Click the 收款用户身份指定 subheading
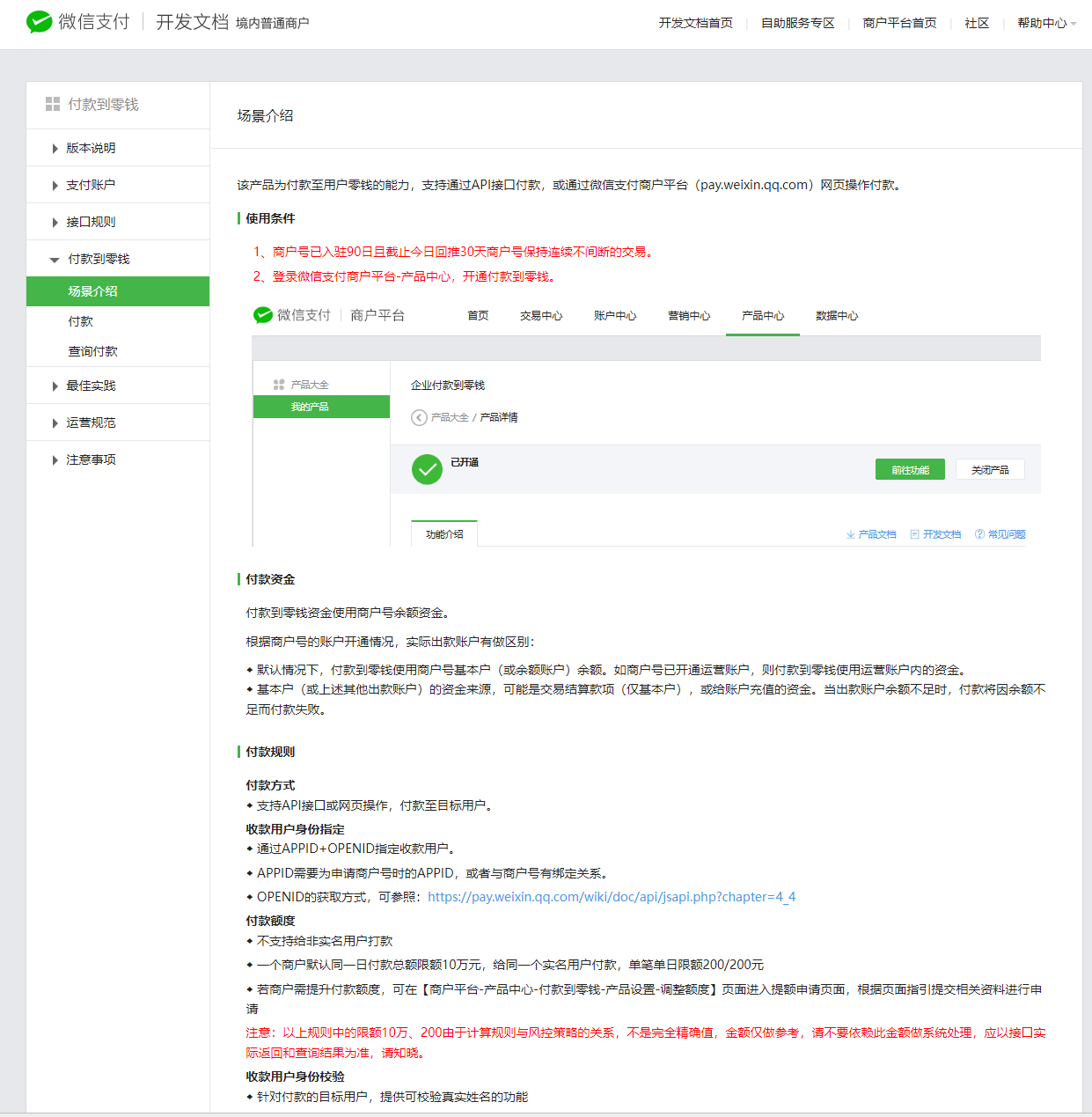This screenshot has height=1117, width=1092. 295,829
